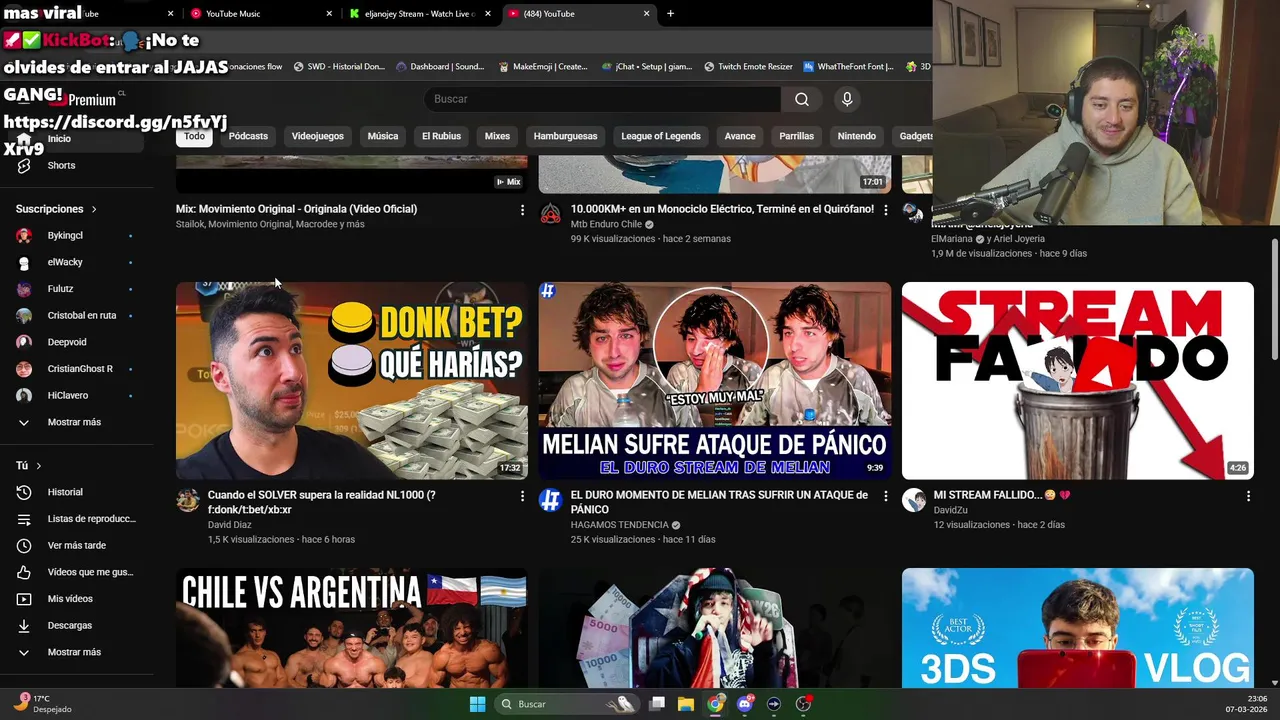This screenshot has height=720, width=1280.
Task: Open Task View on taskbar
Action: point(657,704)
